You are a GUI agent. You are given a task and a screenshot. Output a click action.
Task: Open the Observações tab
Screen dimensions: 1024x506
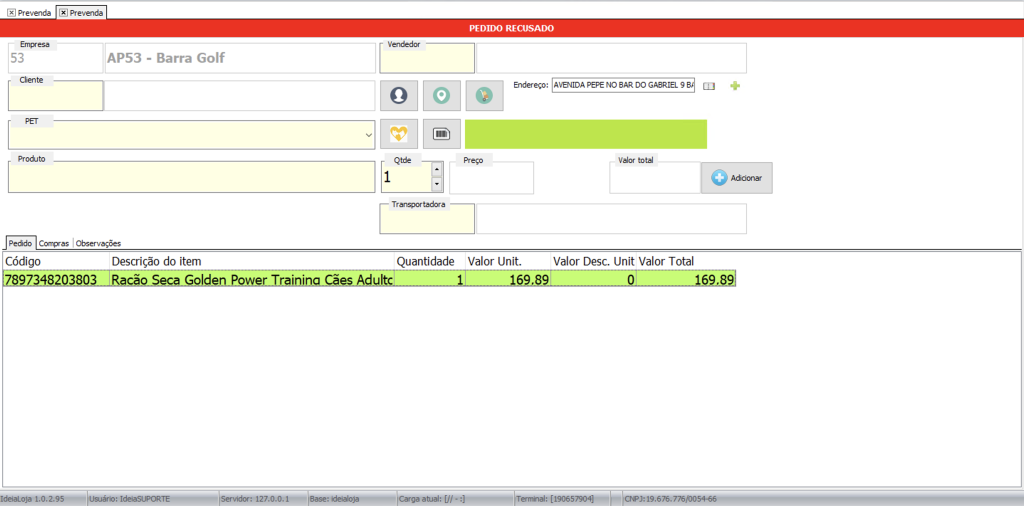click(x=98, y=243)
